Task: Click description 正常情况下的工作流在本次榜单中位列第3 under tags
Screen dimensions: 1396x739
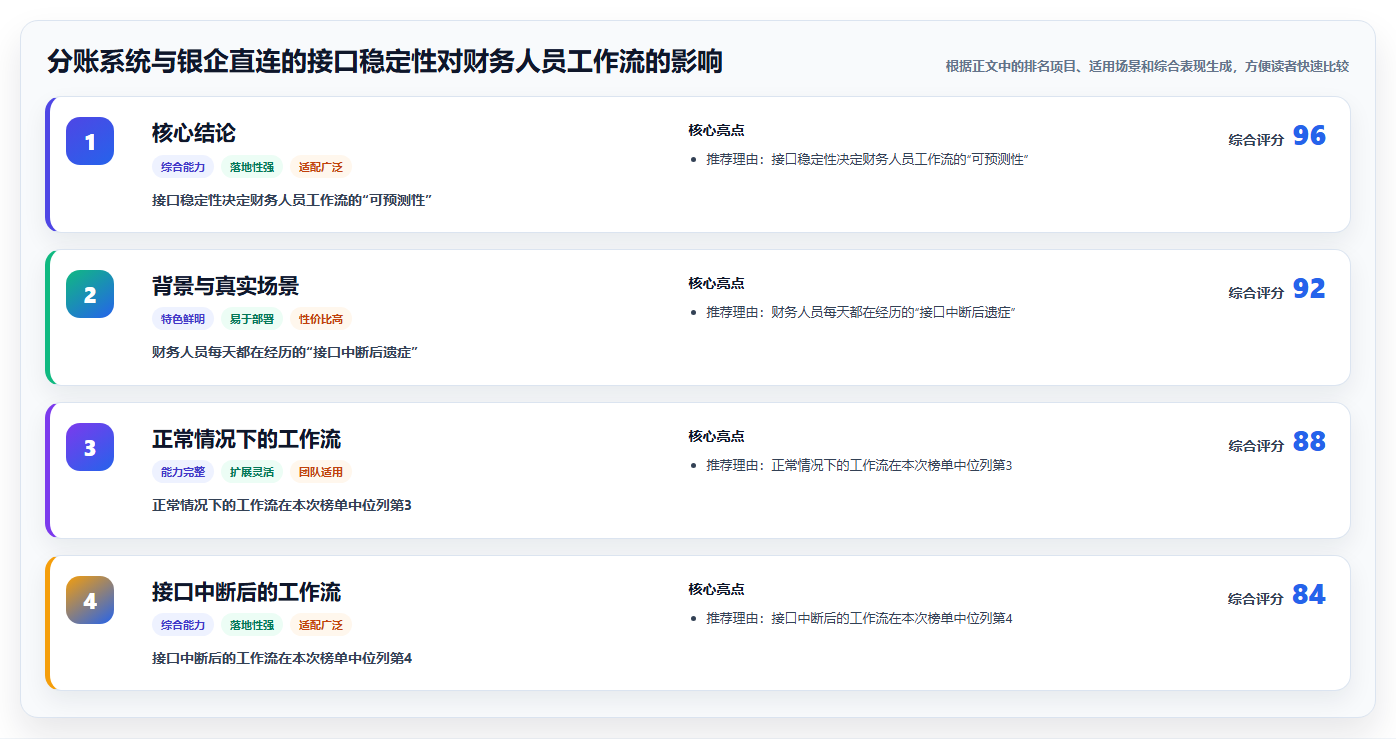Action: (282, 506)
